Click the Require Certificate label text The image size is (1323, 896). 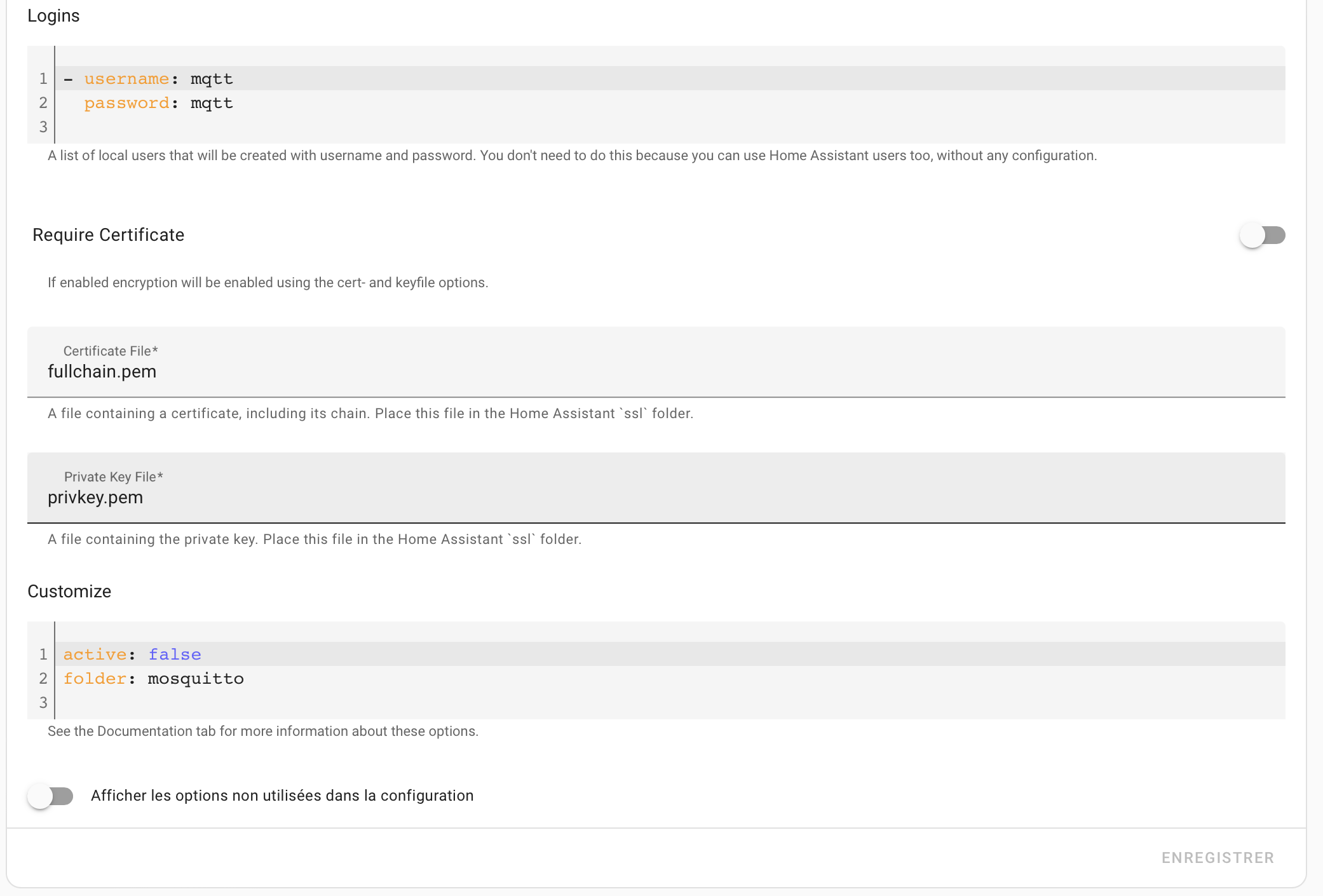(x=108, y=235)
